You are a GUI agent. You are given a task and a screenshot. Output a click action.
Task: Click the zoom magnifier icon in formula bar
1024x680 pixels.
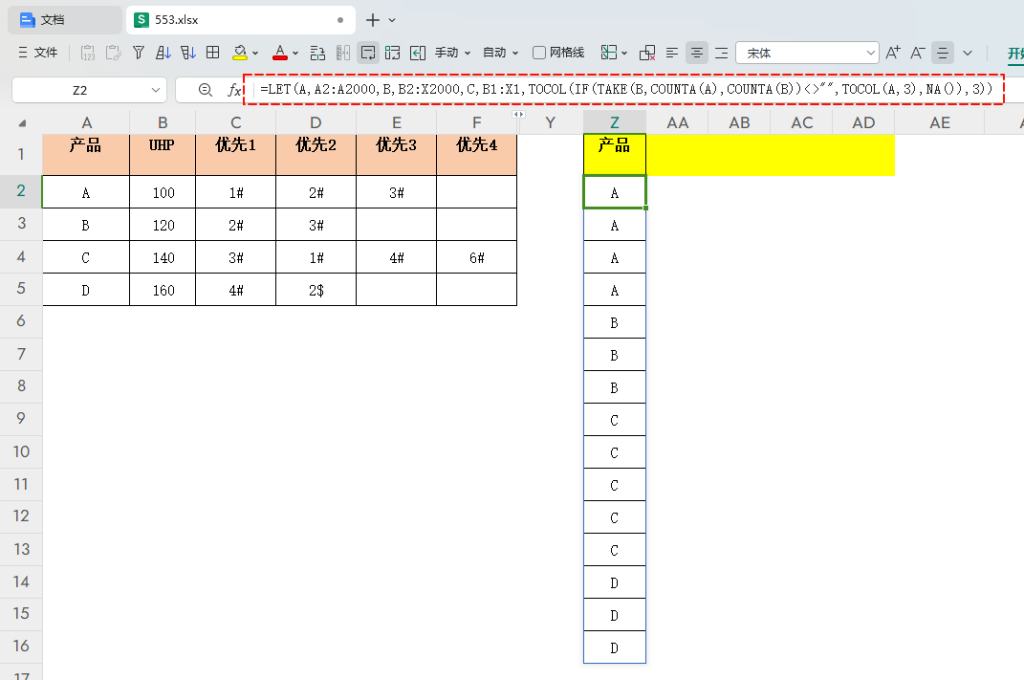point(205,90)
